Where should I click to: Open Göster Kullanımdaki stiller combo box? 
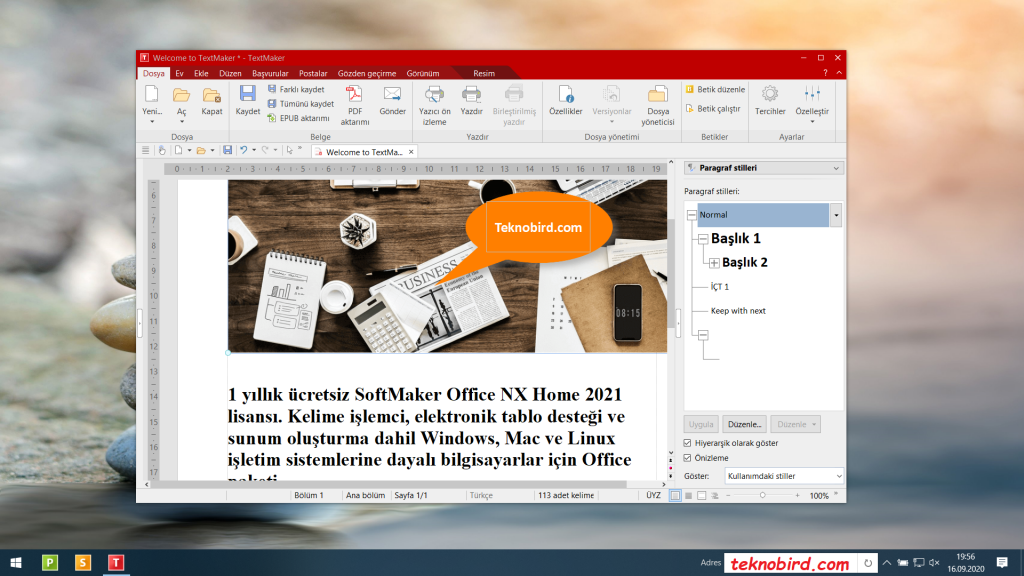pos(784,476)
